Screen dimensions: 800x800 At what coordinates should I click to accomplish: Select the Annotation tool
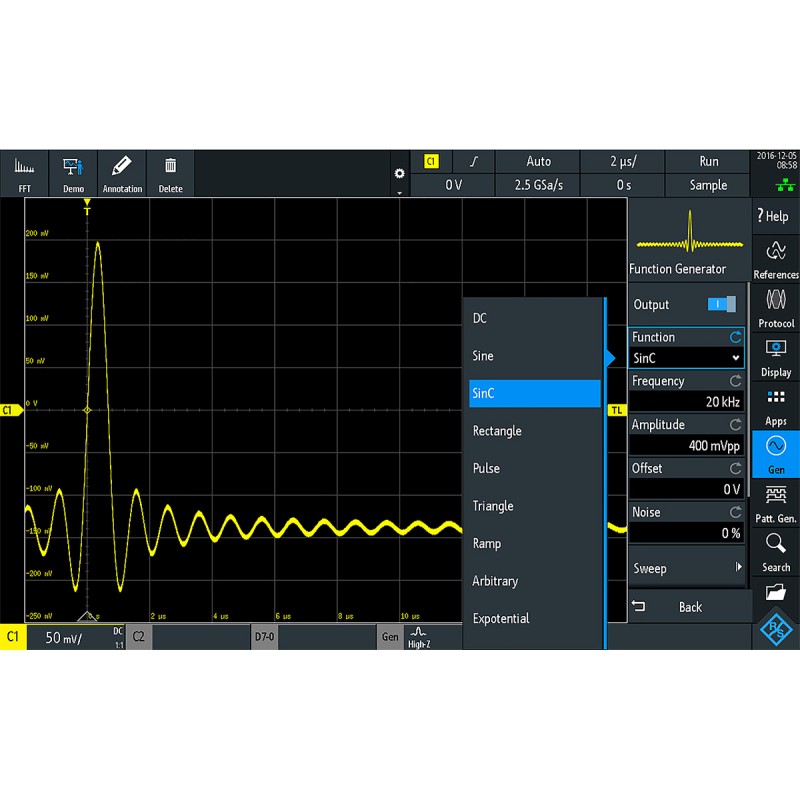coord(122,172)
